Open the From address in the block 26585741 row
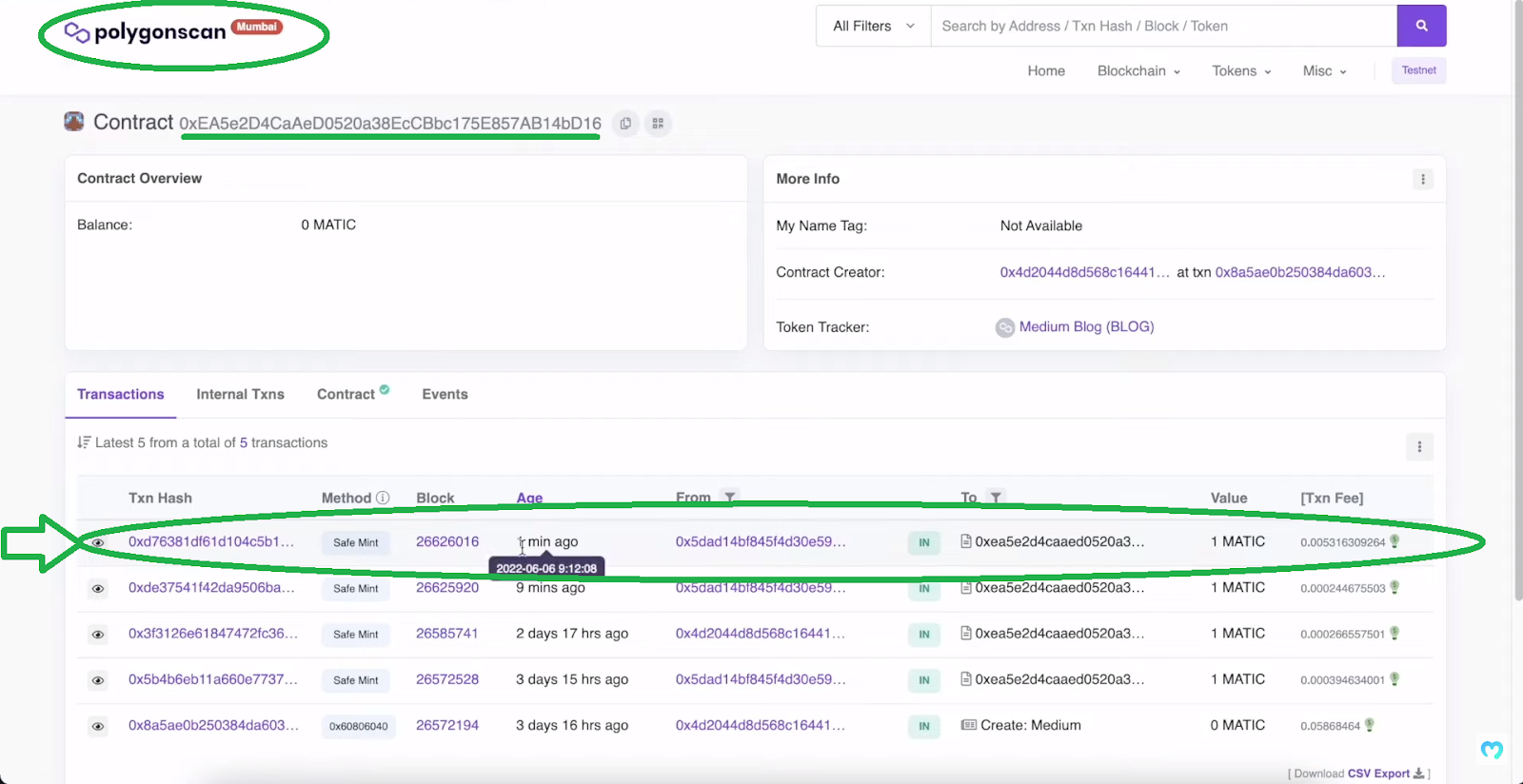 (761, 633)
